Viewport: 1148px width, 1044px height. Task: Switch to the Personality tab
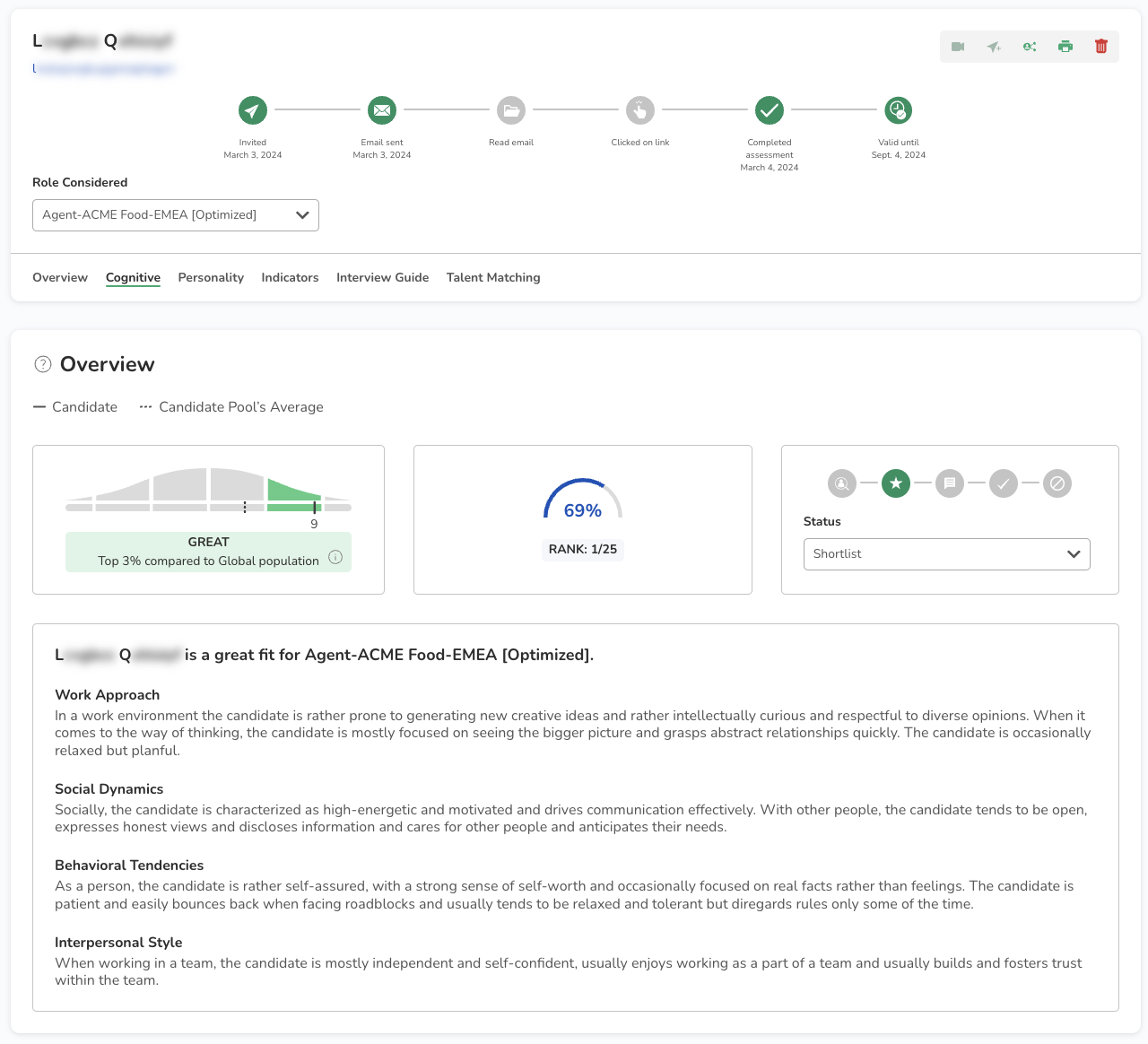[x=211, y=278]
